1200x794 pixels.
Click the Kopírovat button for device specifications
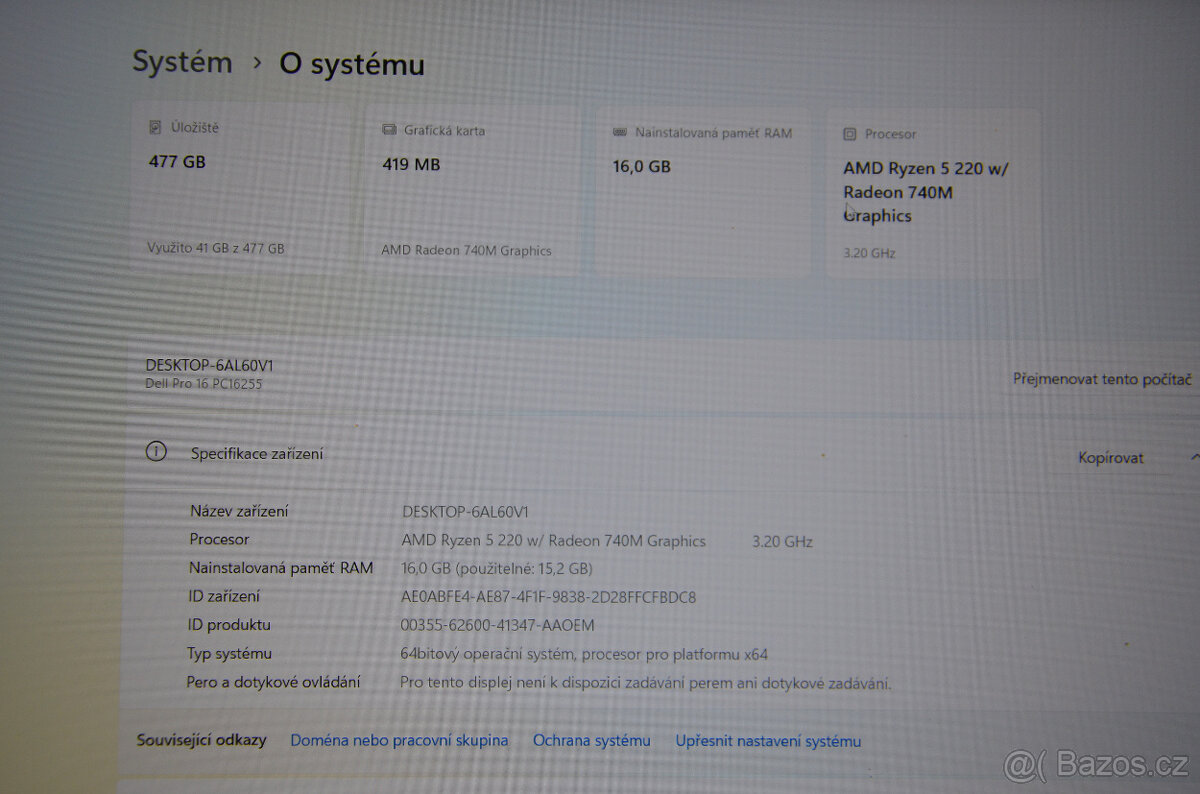[x=1110, y=457]
